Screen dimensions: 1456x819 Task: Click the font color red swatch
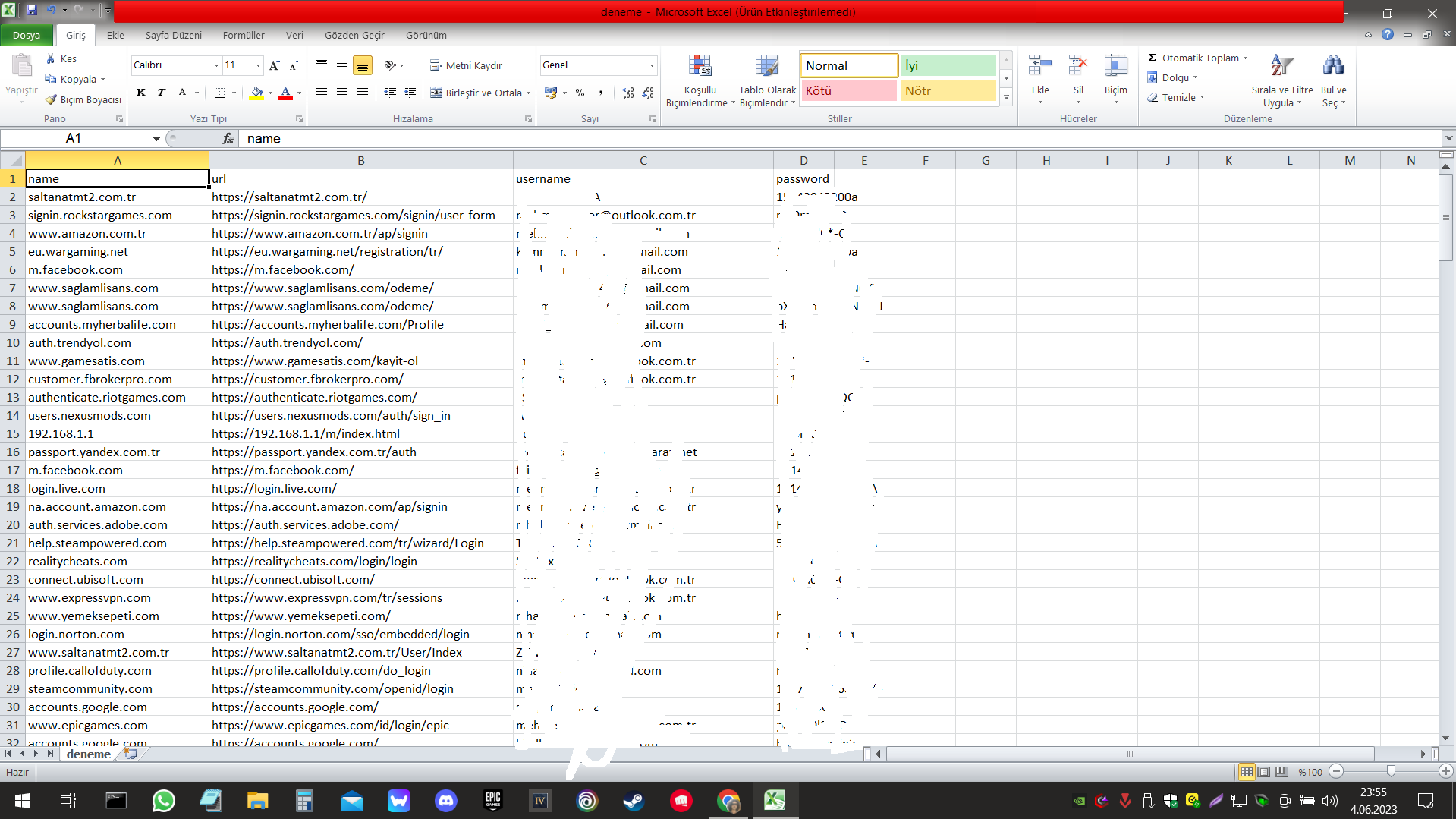click(285, 93)
